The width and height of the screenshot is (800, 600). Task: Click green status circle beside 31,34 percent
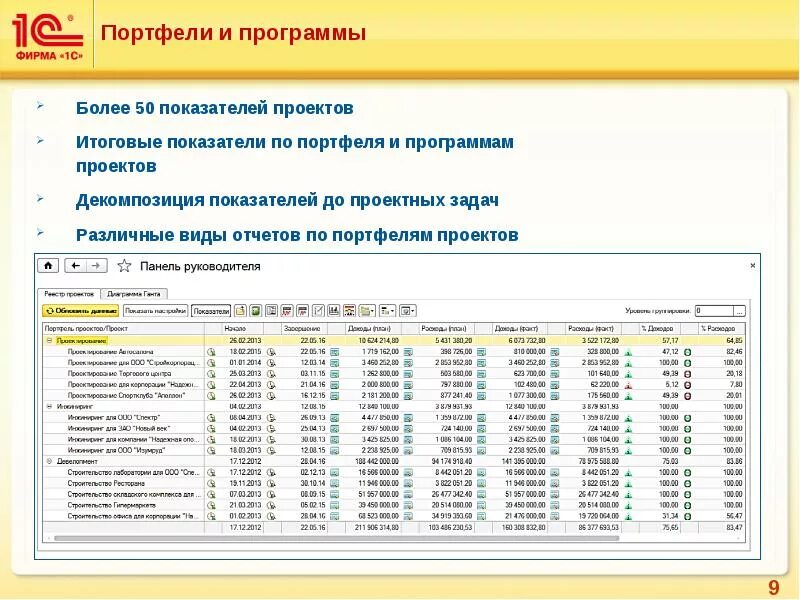[x=688, y=516]
